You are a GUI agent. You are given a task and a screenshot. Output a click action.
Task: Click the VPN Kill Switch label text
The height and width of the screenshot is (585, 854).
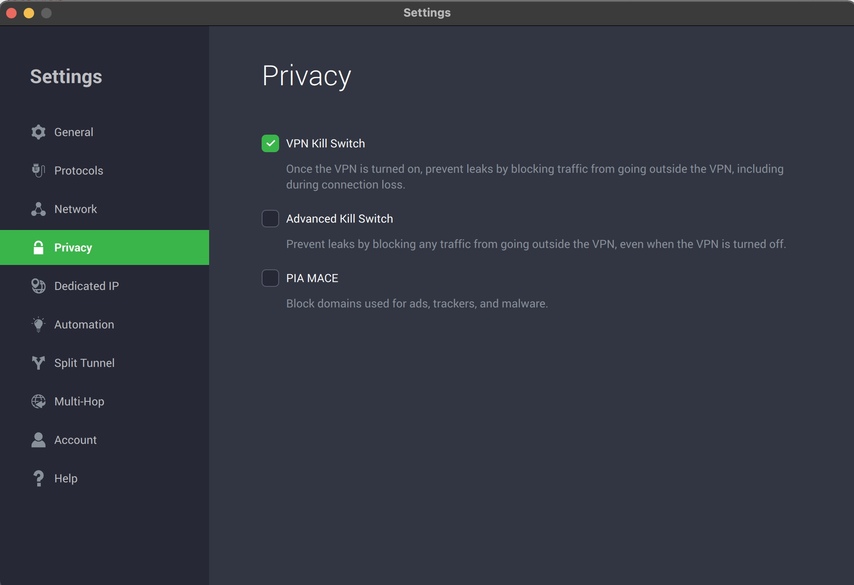325,144
